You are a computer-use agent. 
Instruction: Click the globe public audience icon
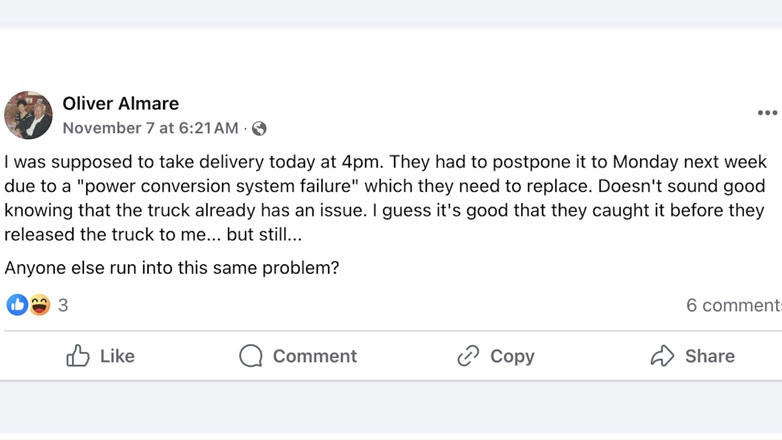click(x=259, y=128)
